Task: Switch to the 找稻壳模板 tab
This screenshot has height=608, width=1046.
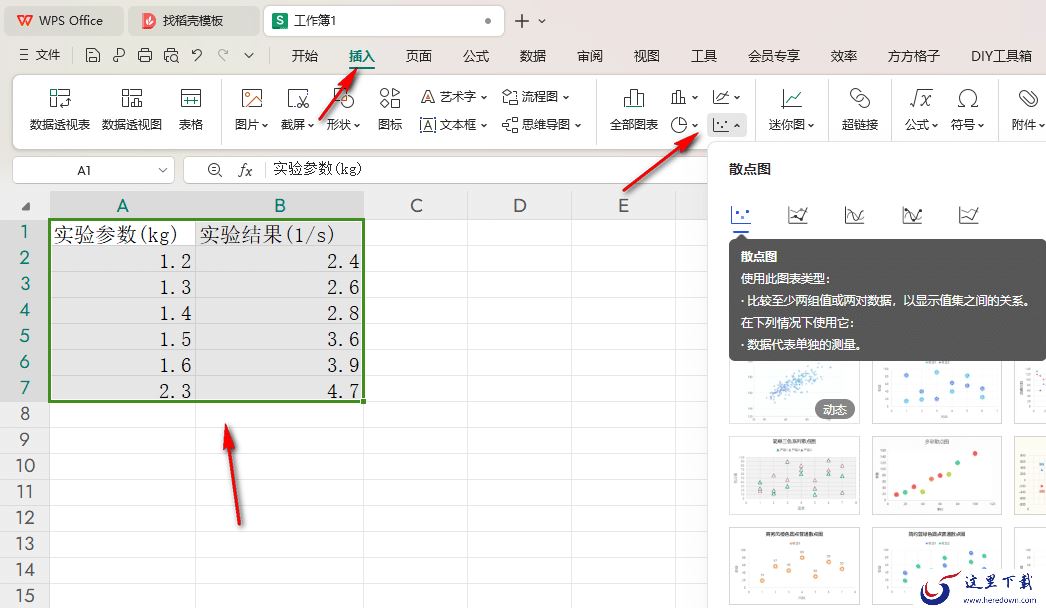Action: pyautogui.click(x=193, y=21)
